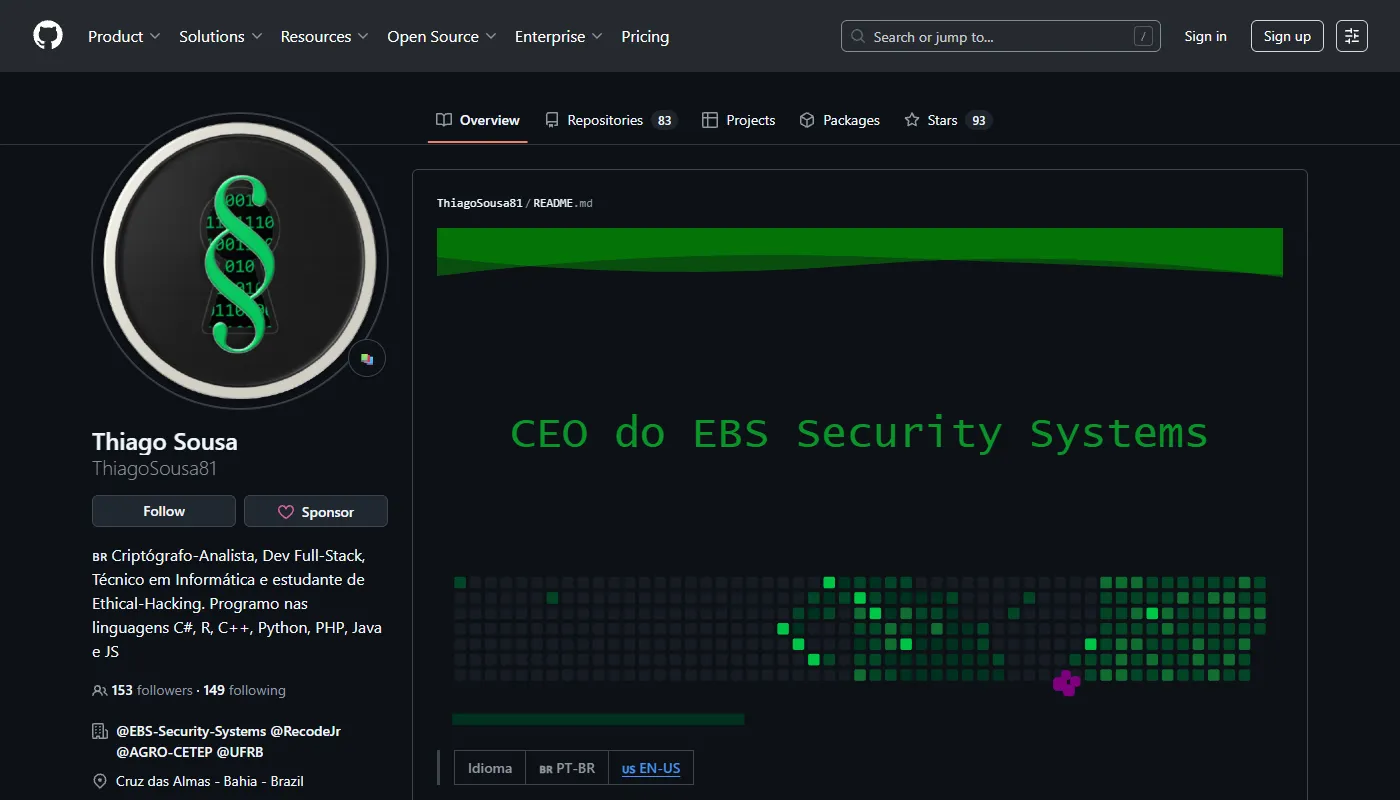The width and height of the screenshot is (1400, 800).
Task: Click the green wave header banner image
Action: (860, 252)
